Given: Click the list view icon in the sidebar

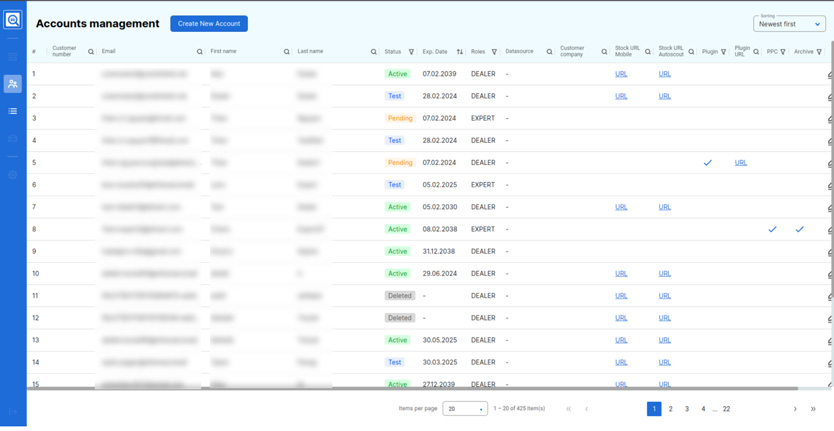Looking at the screenshot, I should (x=13, y=111).
